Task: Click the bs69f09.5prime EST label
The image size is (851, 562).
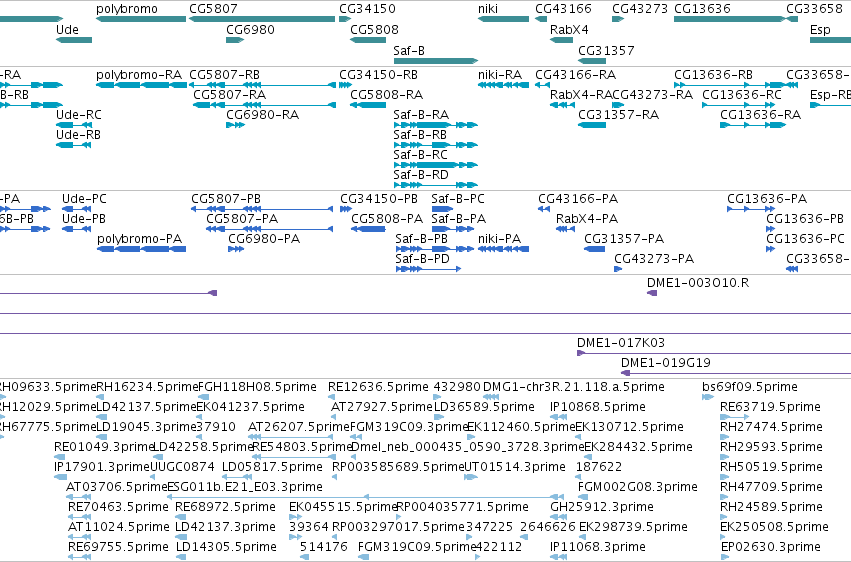Action: (x=750, y=387)
